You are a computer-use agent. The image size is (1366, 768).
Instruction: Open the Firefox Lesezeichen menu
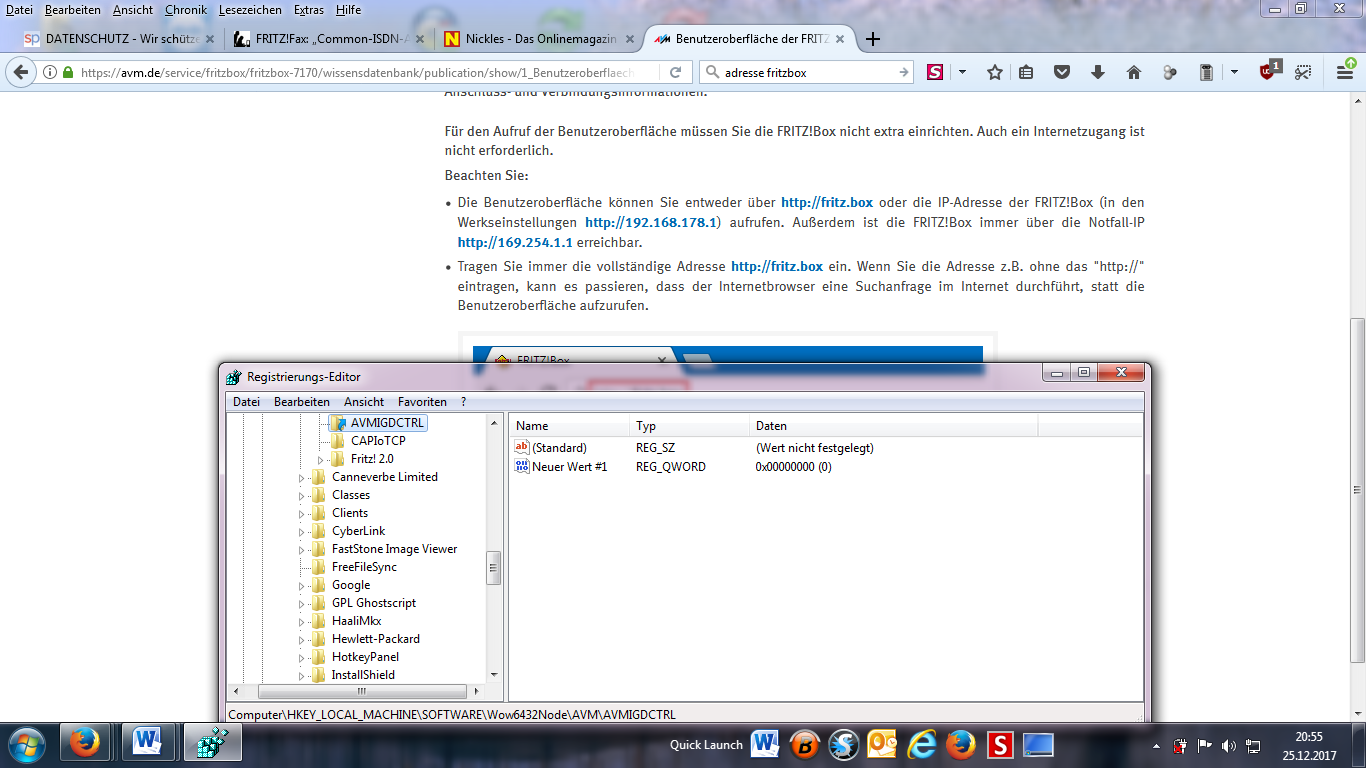tap(250, 9)
